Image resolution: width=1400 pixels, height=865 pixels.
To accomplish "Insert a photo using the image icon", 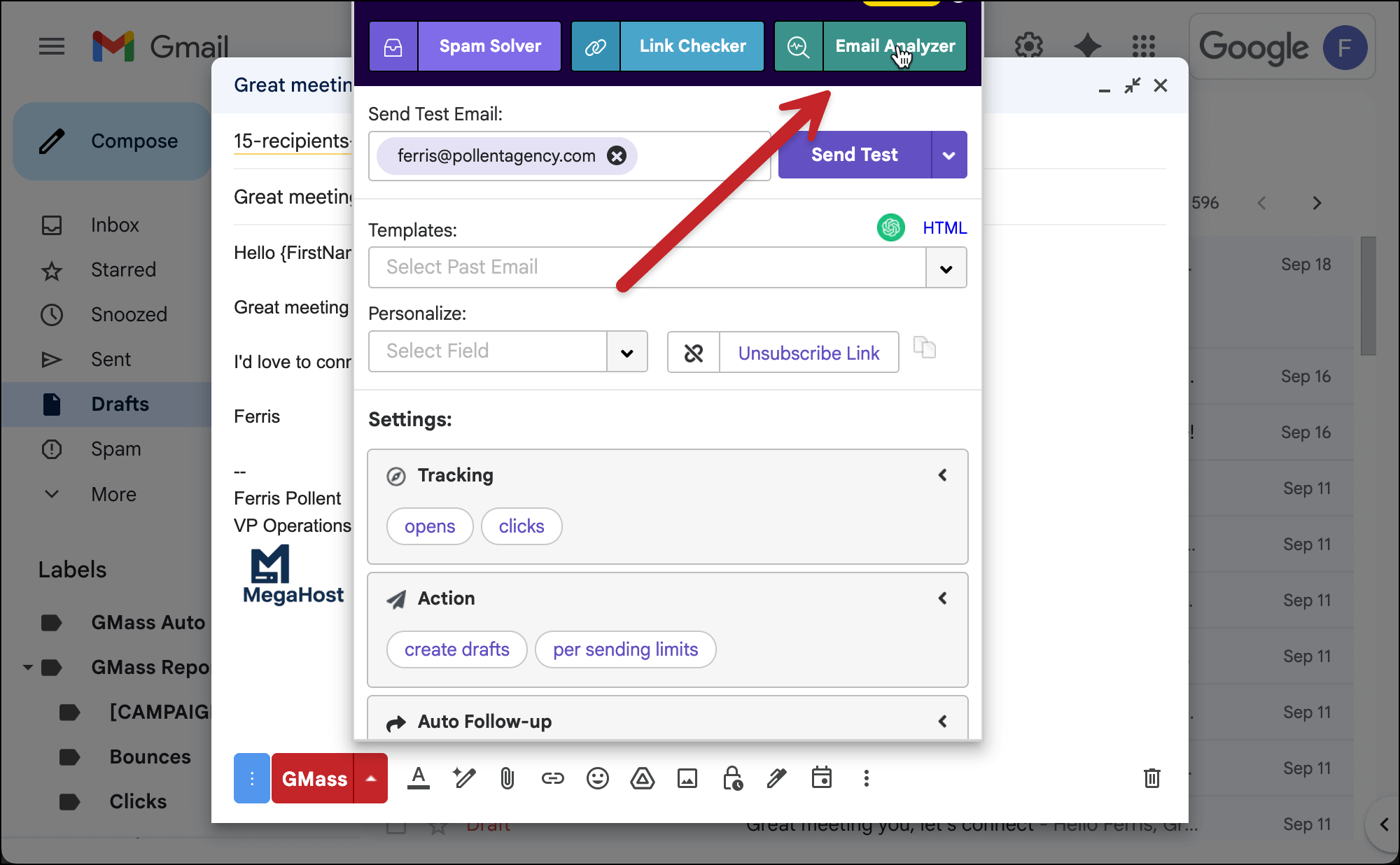I will [x=687, y=778].
